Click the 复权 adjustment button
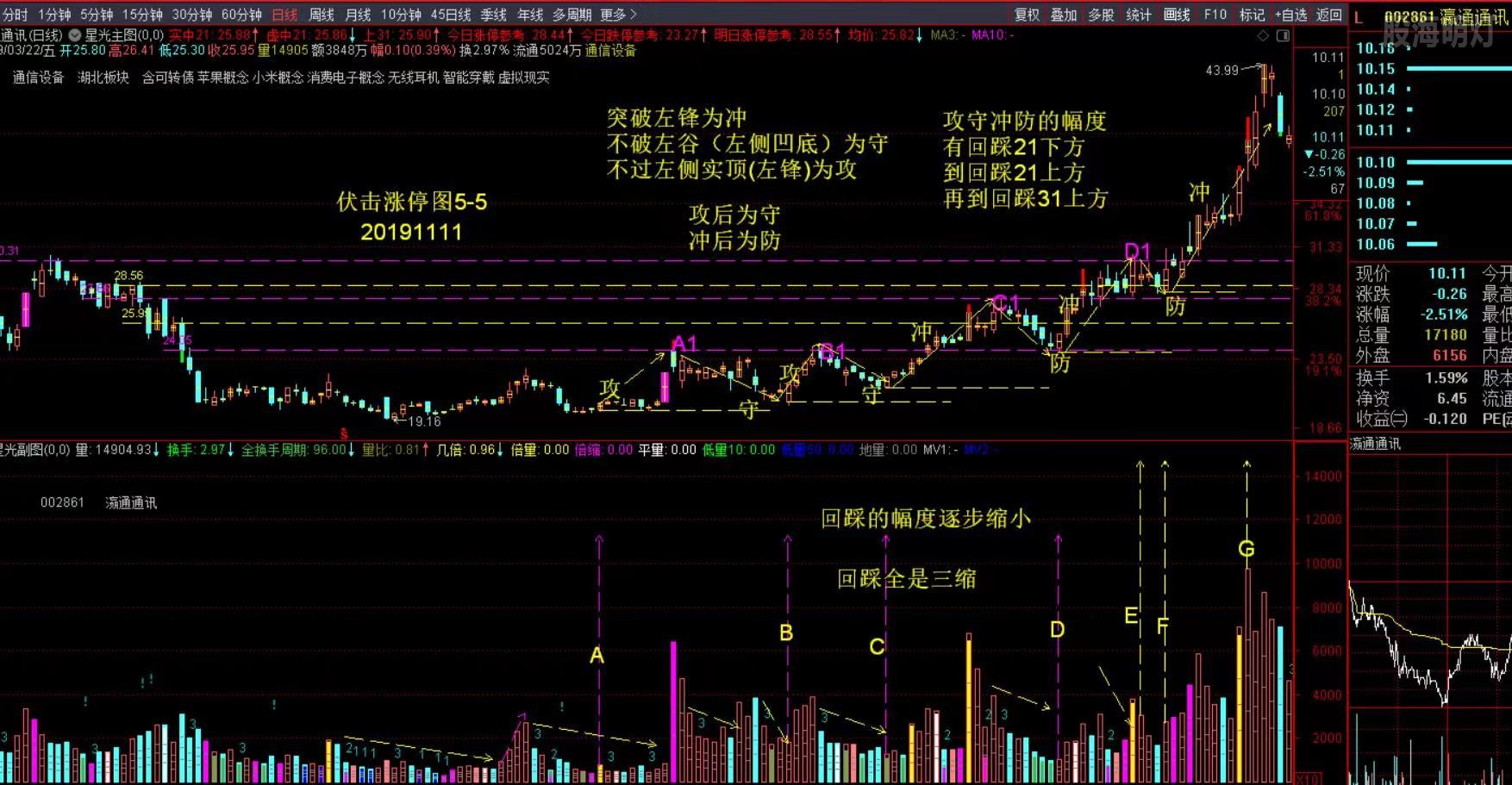The image size is (1512, 785). (1027, 15)
